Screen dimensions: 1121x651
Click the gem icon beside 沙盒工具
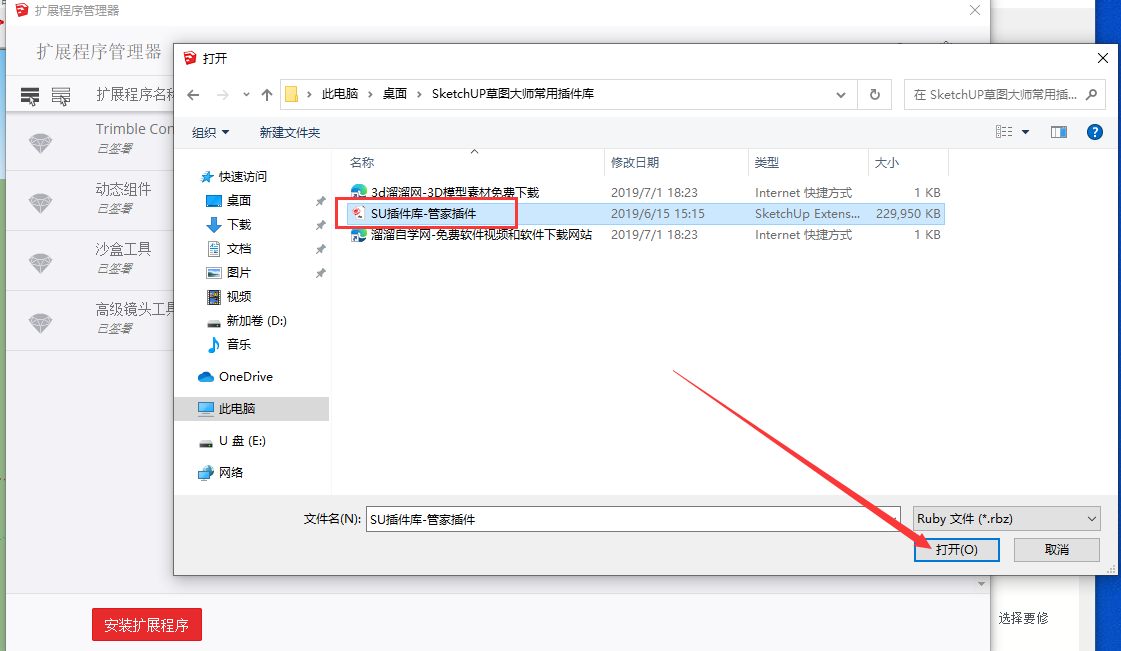40,263
